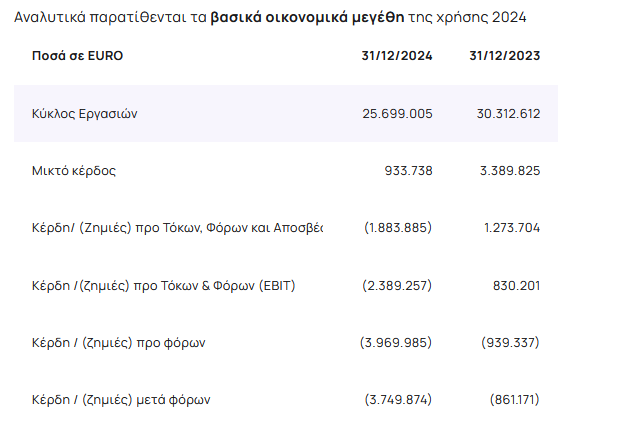644x433 pixels.
Task: Click the 830.201 EBIT value
Action: tap(517, 286)
